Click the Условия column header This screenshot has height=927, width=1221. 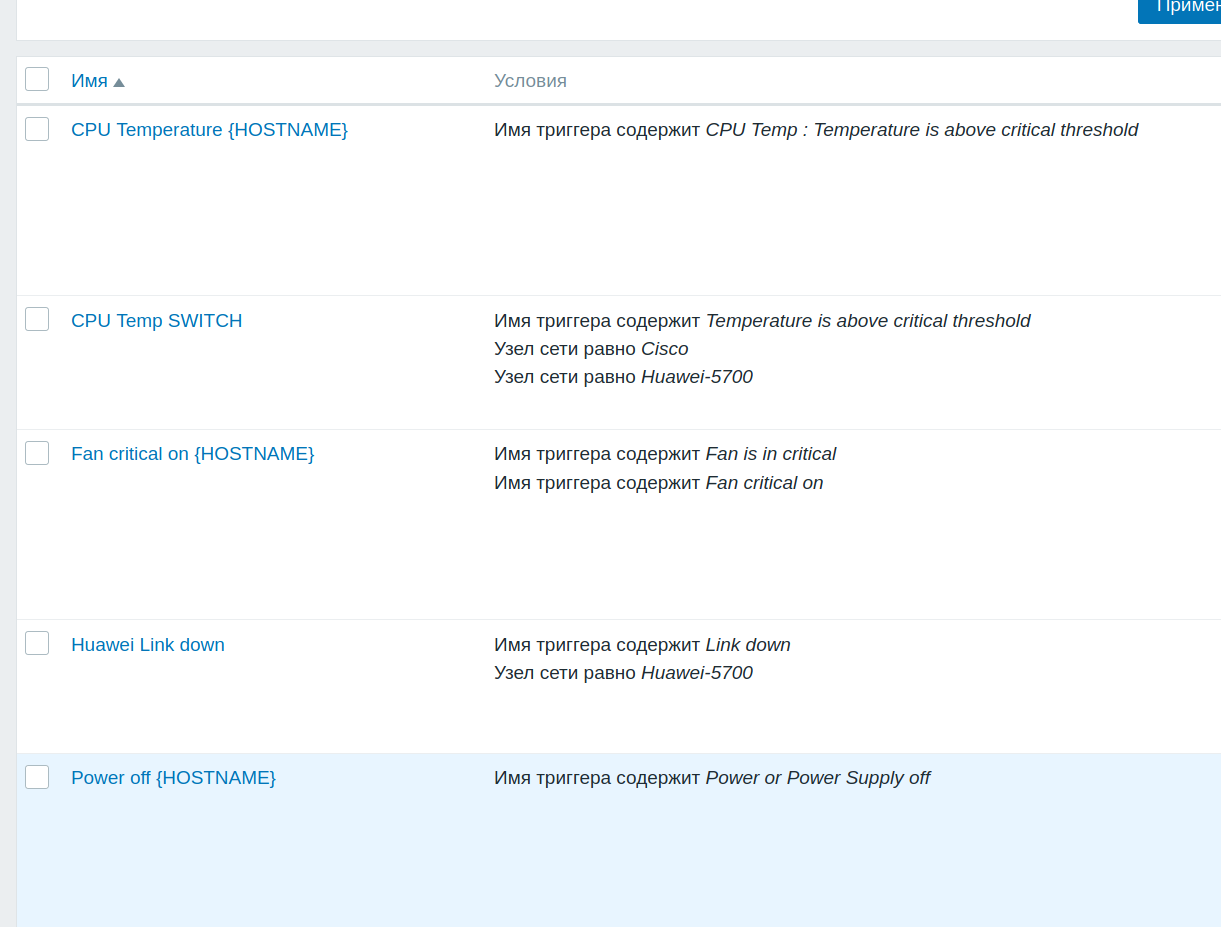tap(530, 81)
